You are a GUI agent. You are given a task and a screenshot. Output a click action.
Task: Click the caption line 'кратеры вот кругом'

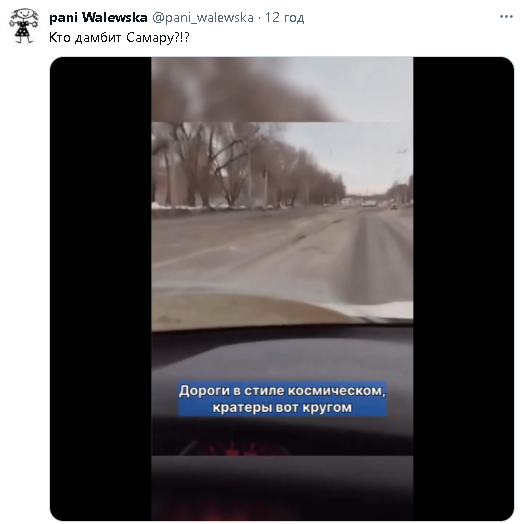pos(282,407)
